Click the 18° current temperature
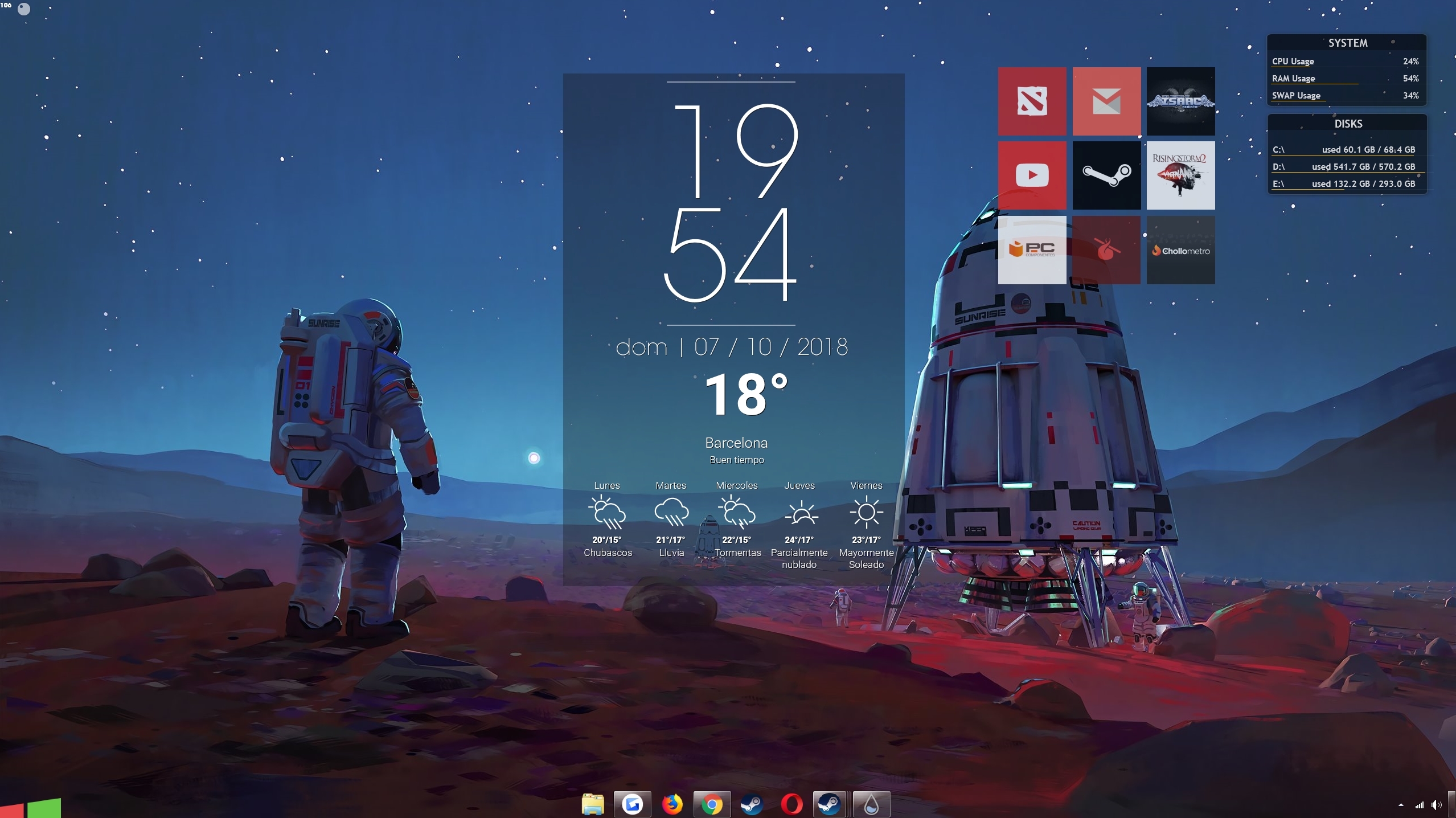 pyautogui.click(x=746, y=394)
